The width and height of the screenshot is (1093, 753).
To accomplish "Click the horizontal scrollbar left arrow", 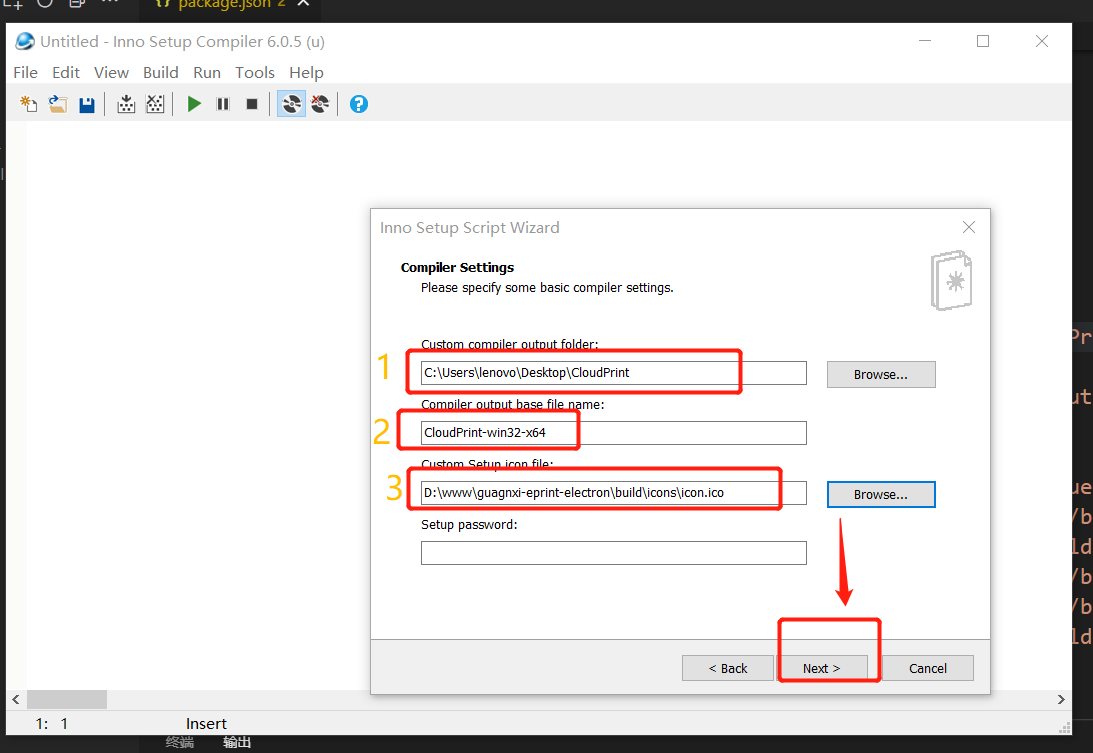I will pyautogui.click(x=16, y=699).
